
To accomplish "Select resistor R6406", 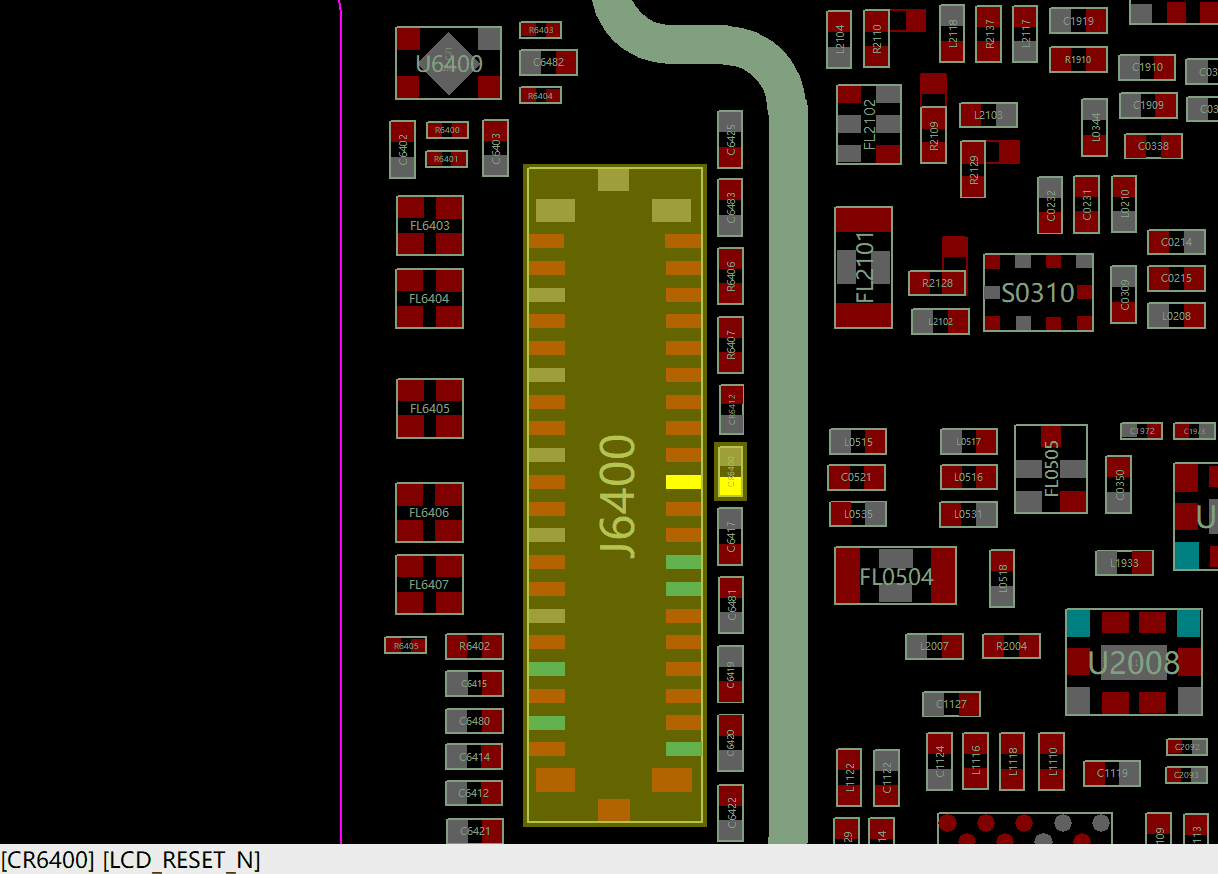I will point(731,276).
